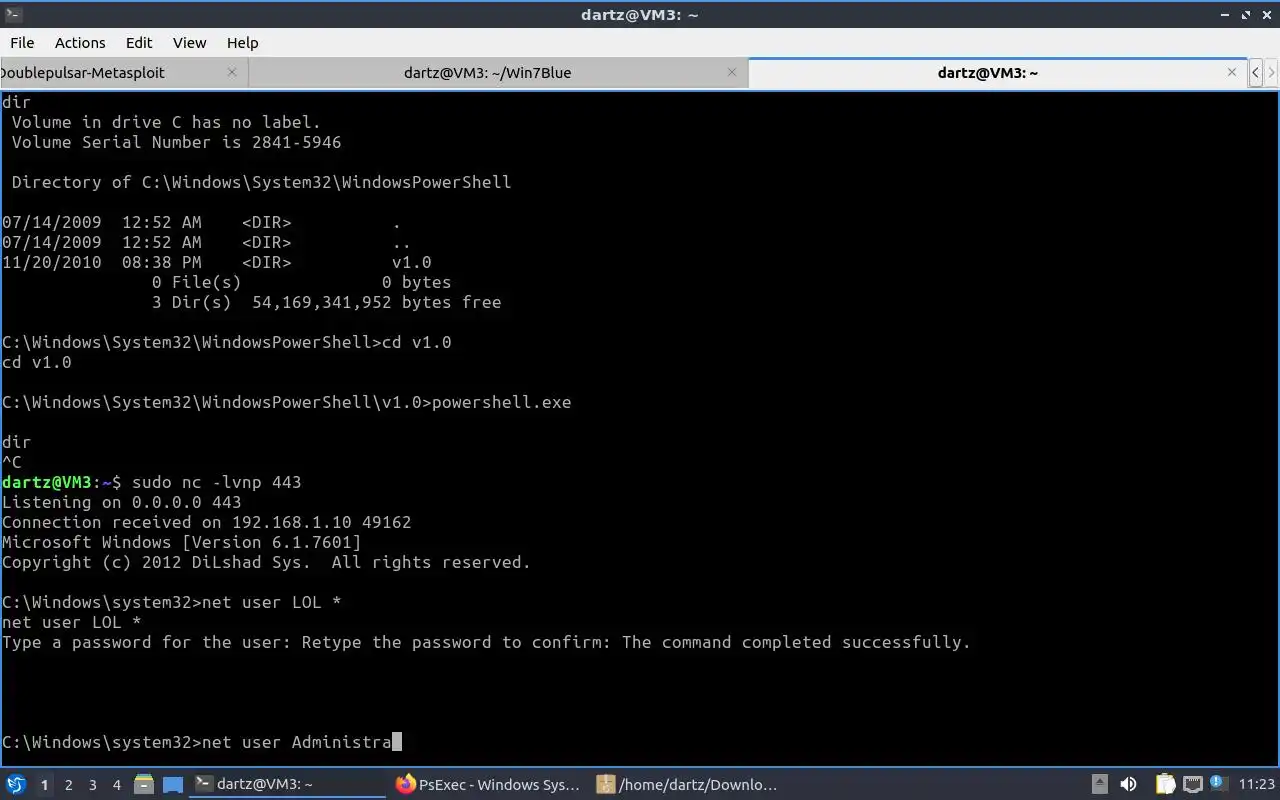1280x800 pixels.
Task: Open the Actions menu
Action: [80, 42]
